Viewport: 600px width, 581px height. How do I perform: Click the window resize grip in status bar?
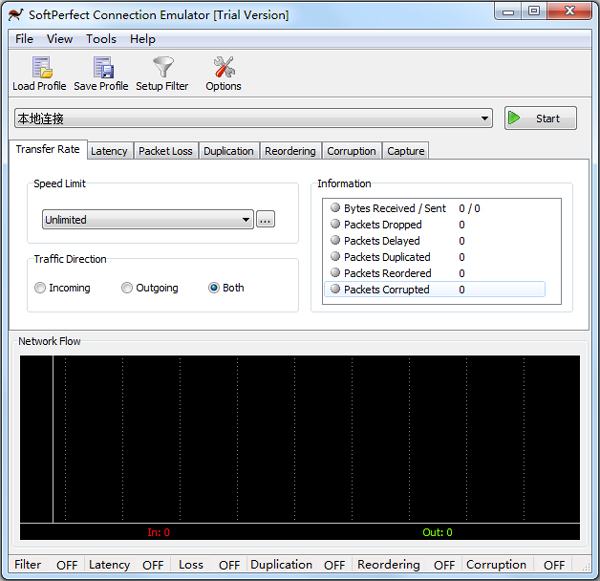coord(586,567)
